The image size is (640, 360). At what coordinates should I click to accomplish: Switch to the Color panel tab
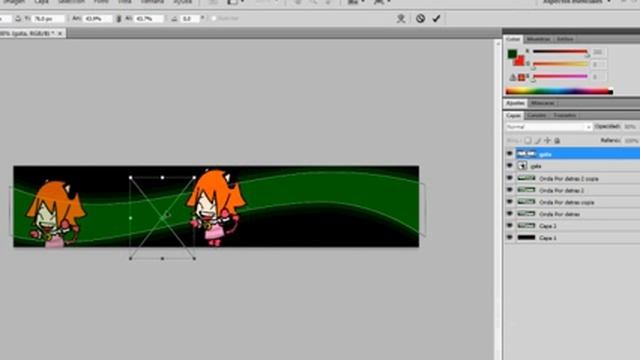pos(513,39)
